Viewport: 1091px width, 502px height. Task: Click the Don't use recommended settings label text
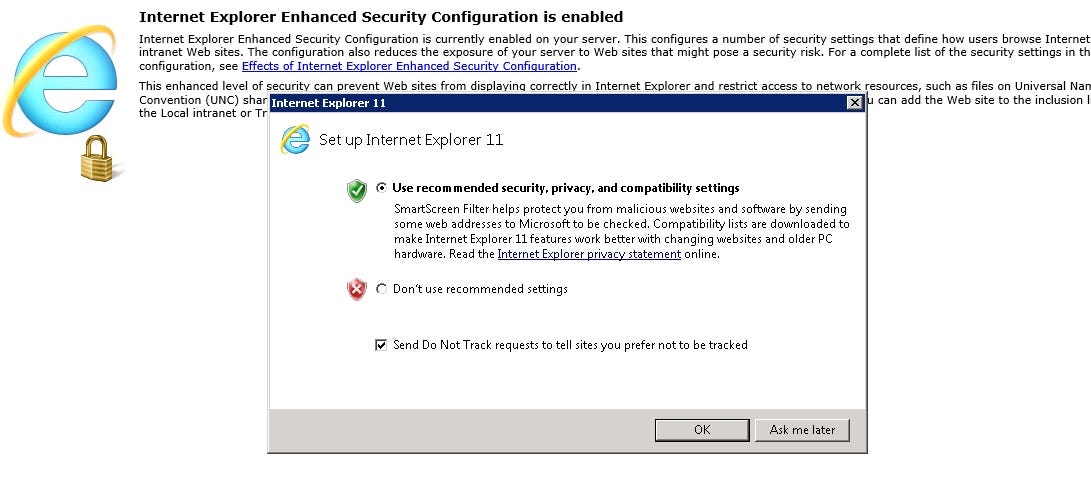(480, 289)
